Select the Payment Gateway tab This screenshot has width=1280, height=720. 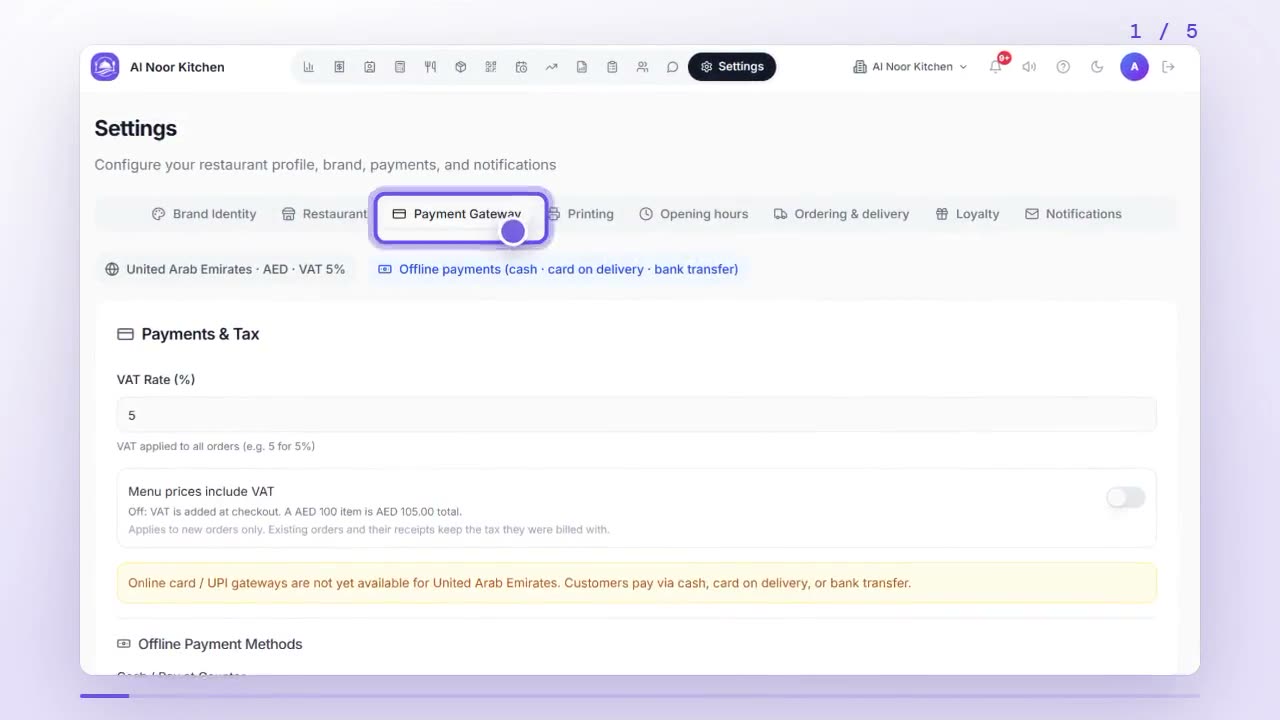[x=459, y=214]
